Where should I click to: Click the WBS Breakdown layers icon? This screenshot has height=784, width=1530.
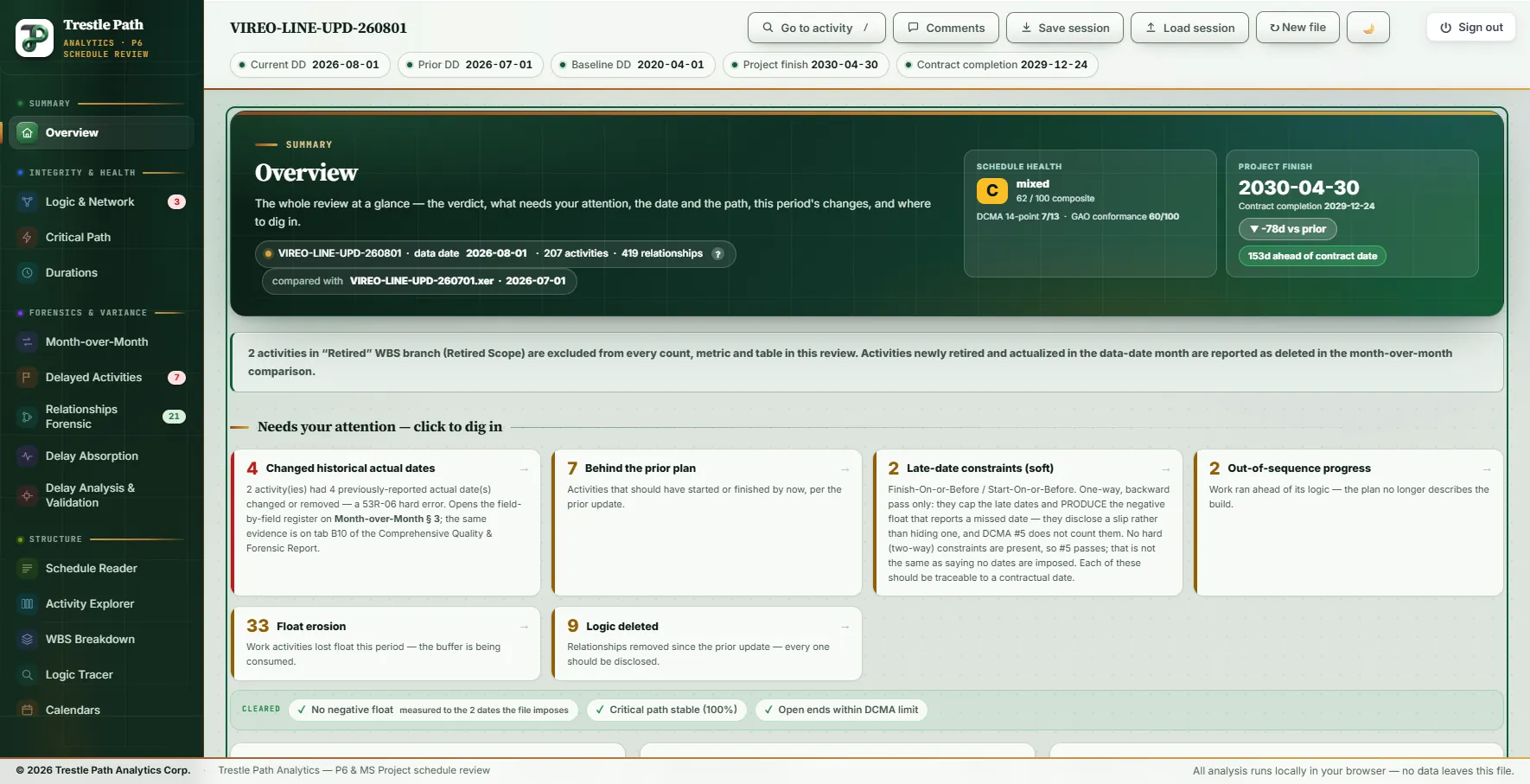click(27, 639)
